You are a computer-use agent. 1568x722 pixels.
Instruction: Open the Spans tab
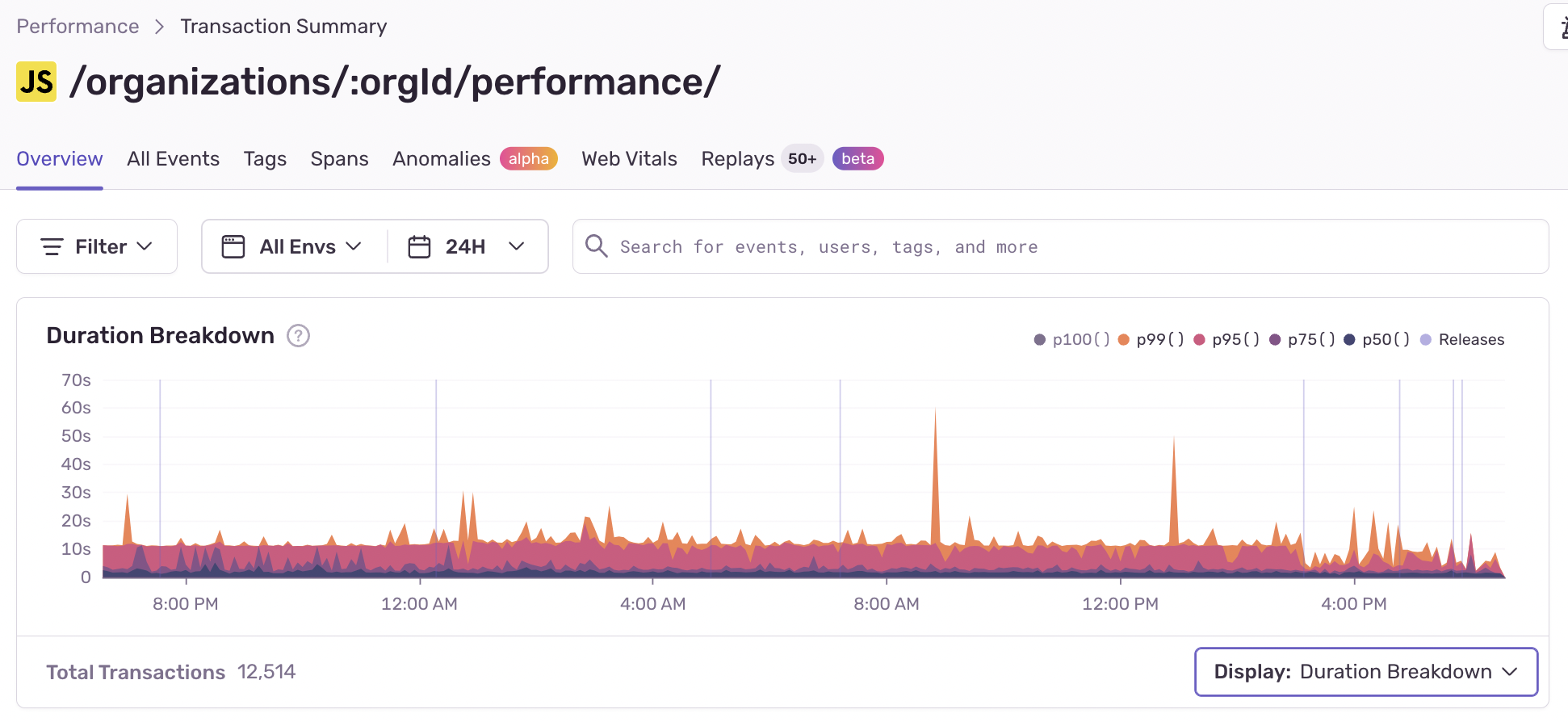[x=339, y=159]
